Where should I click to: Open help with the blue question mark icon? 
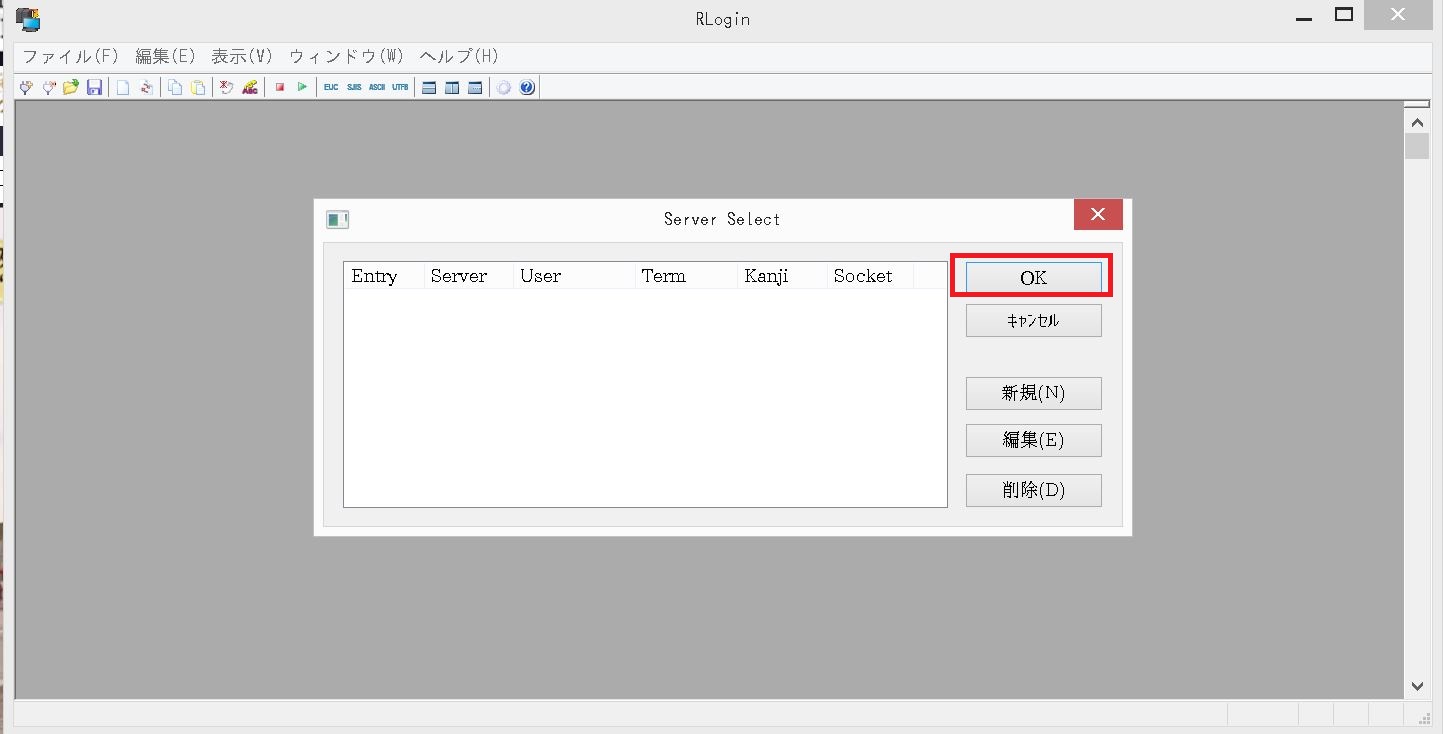click(526, 87)
